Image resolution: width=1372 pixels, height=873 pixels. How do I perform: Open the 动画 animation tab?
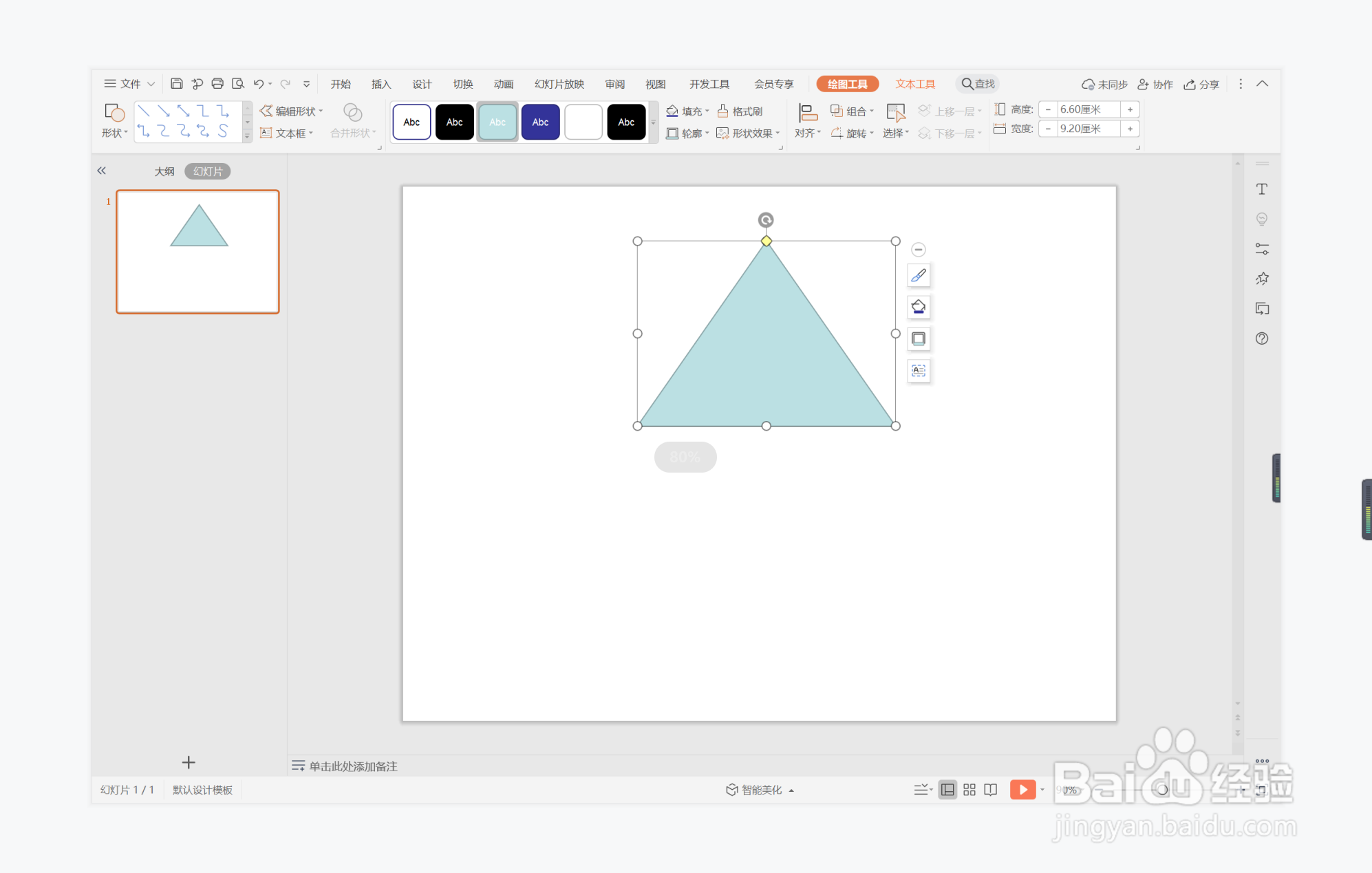tap(503, 84)
